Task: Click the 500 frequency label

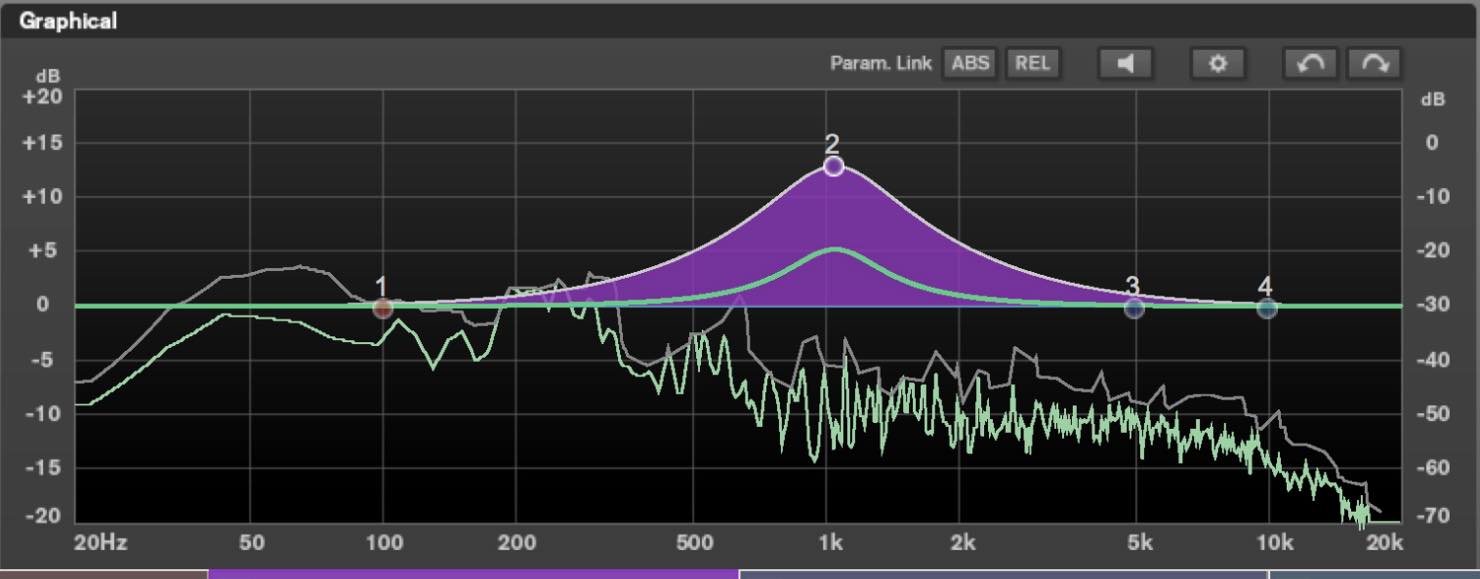Action: point(695,544)
